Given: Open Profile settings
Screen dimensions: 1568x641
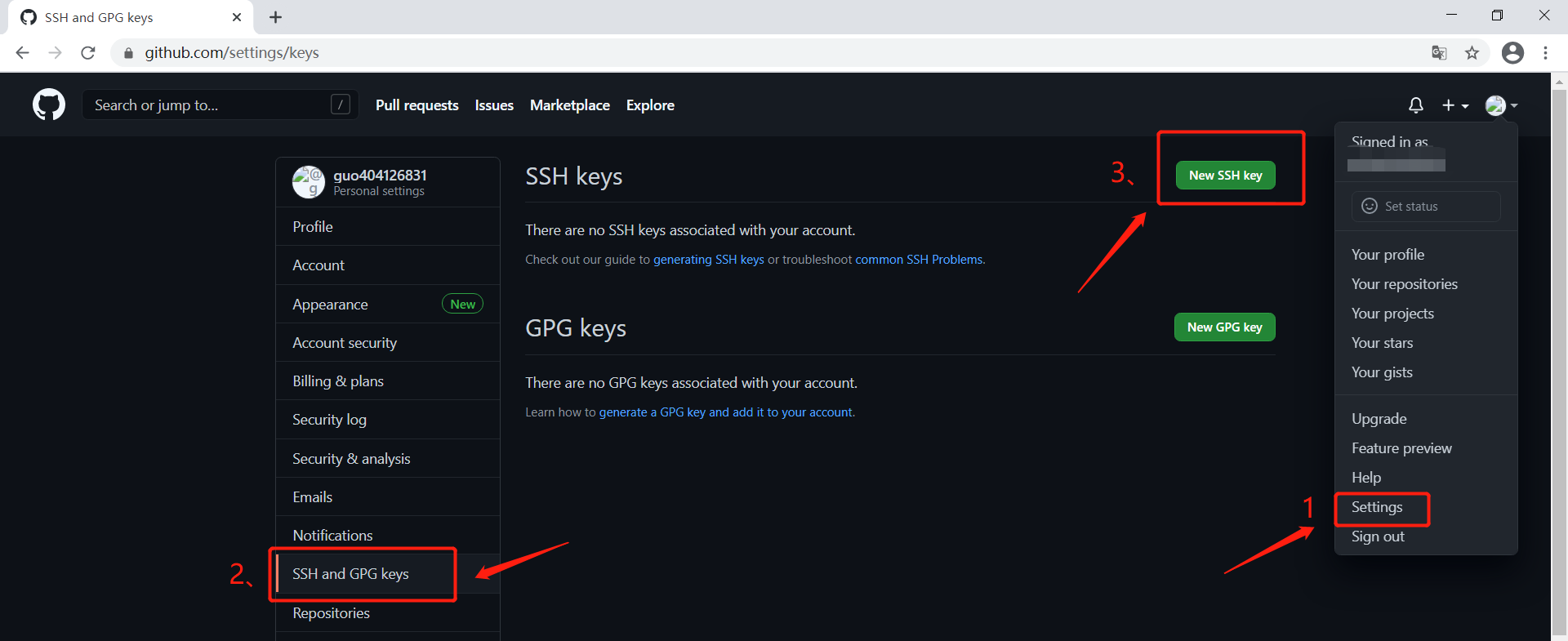Looking at the screenshot, I should tap(388, 226).
